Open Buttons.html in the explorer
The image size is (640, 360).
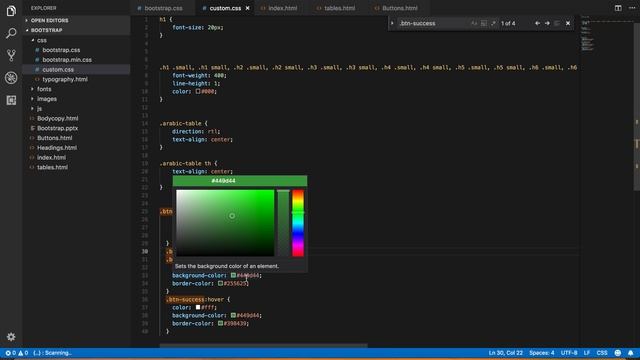pyautogui.click(x=54, y=138)
